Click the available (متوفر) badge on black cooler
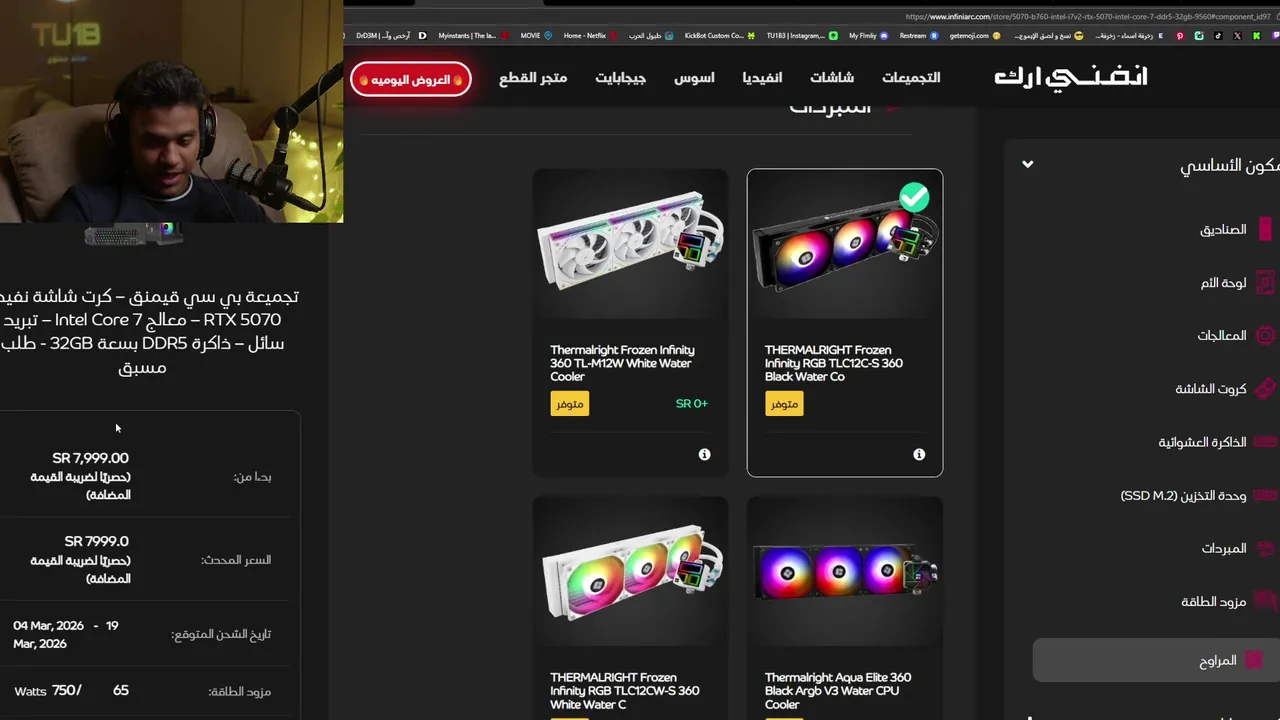Screen dimensions: 1280x720 click(784, 403)
